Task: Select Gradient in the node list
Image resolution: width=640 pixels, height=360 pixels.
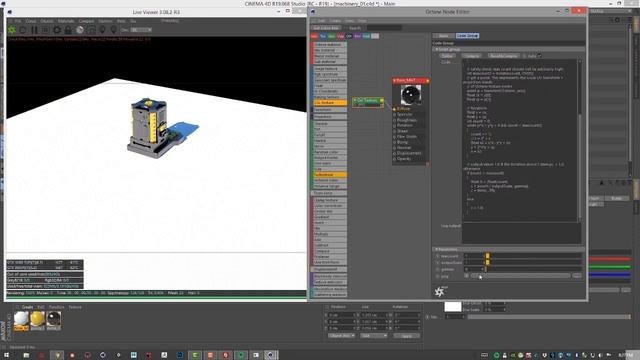Action: tap(330, 217)
